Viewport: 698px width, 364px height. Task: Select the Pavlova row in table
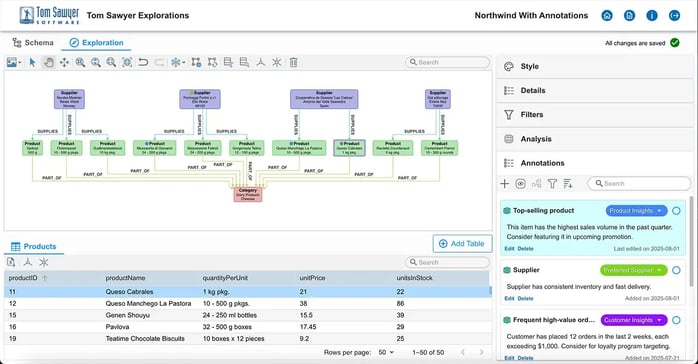pos(248,327)
